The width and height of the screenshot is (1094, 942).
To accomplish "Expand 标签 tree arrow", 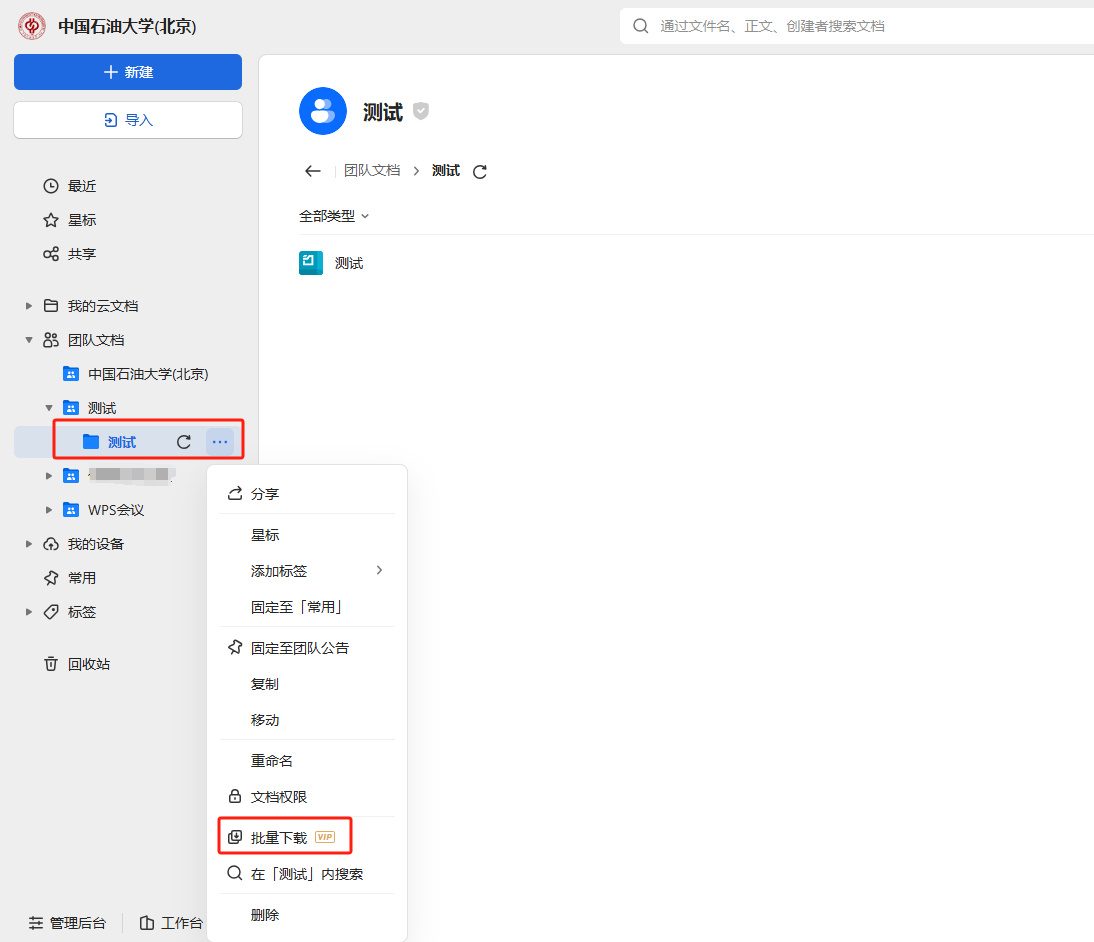I will tap(29, 612).
